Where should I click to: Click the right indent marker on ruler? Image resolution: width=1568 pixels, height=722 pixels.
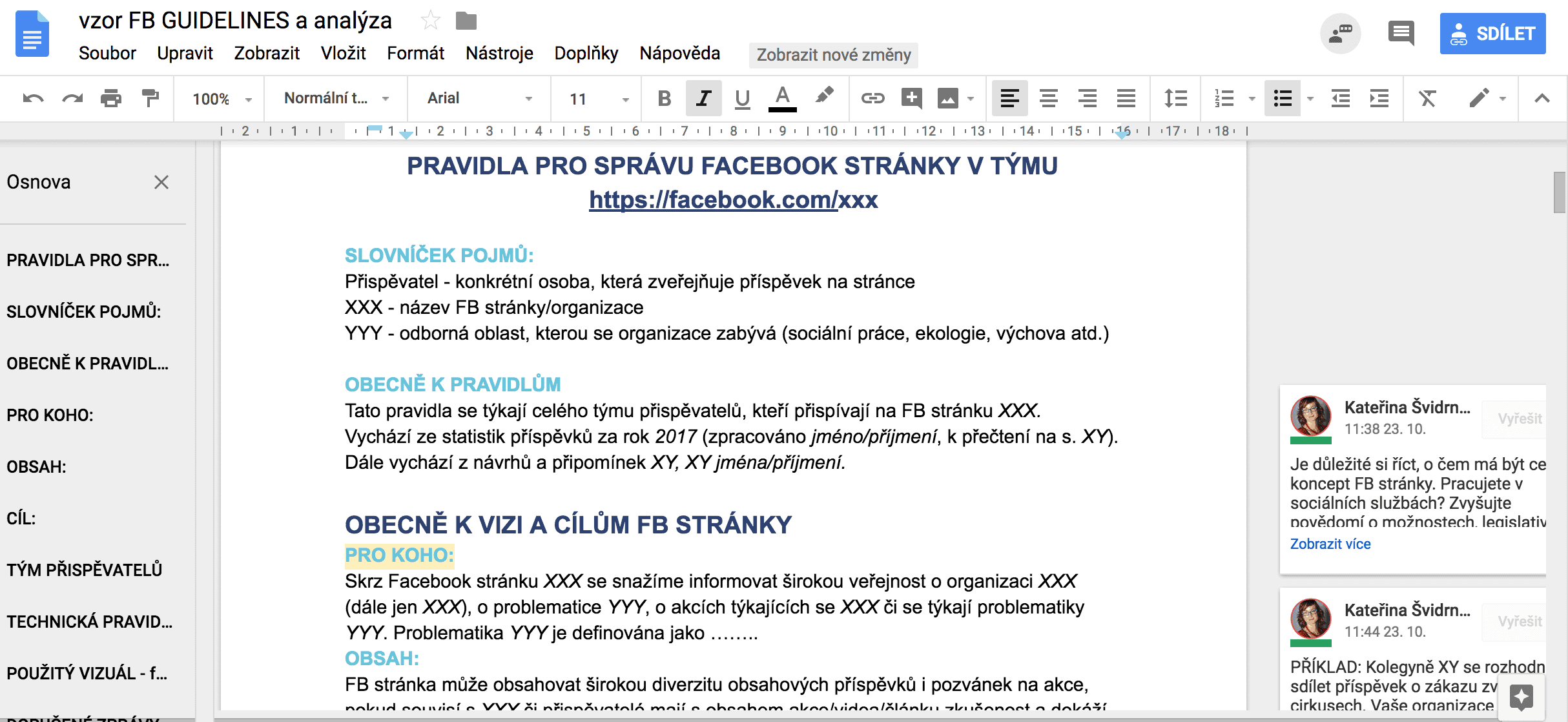coord(1123,134)
